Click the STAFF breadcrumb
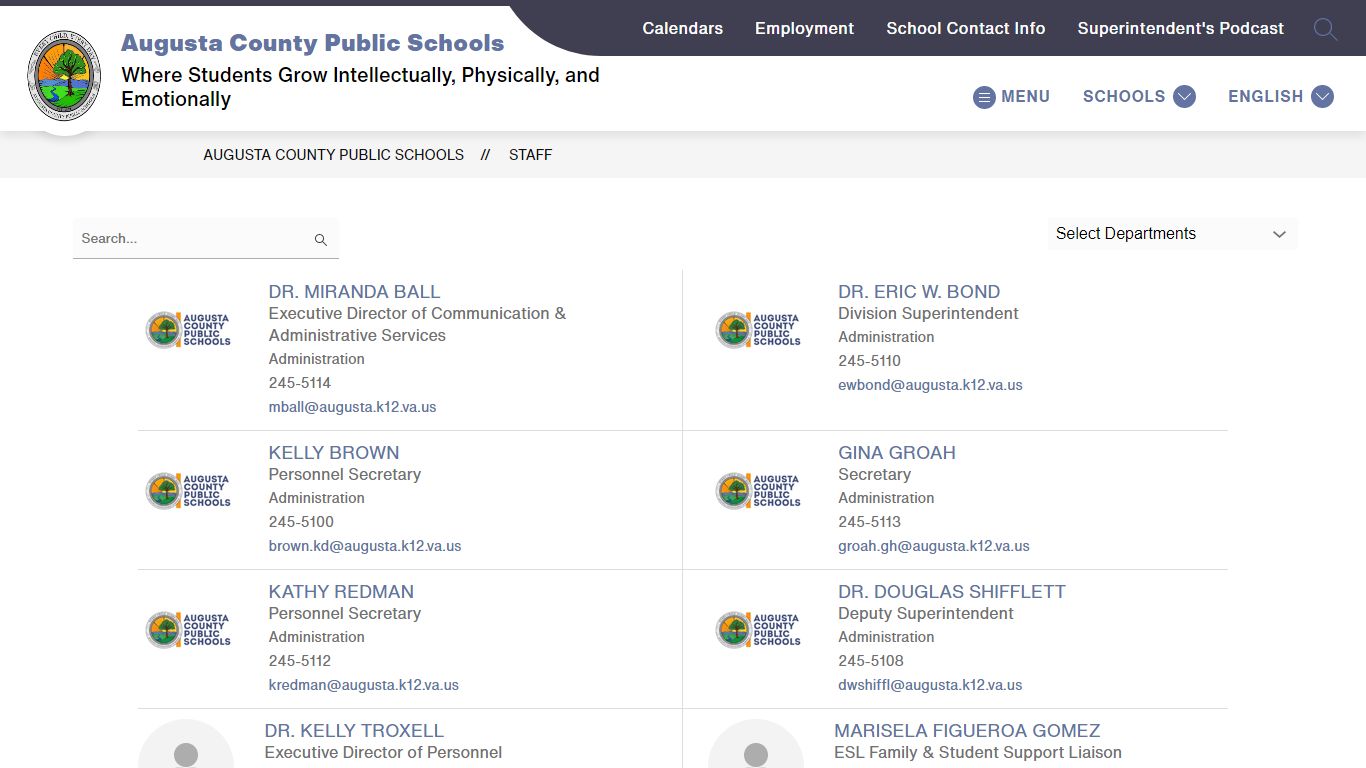This screenshot has height=768, width=1366. tap(530, 155)
